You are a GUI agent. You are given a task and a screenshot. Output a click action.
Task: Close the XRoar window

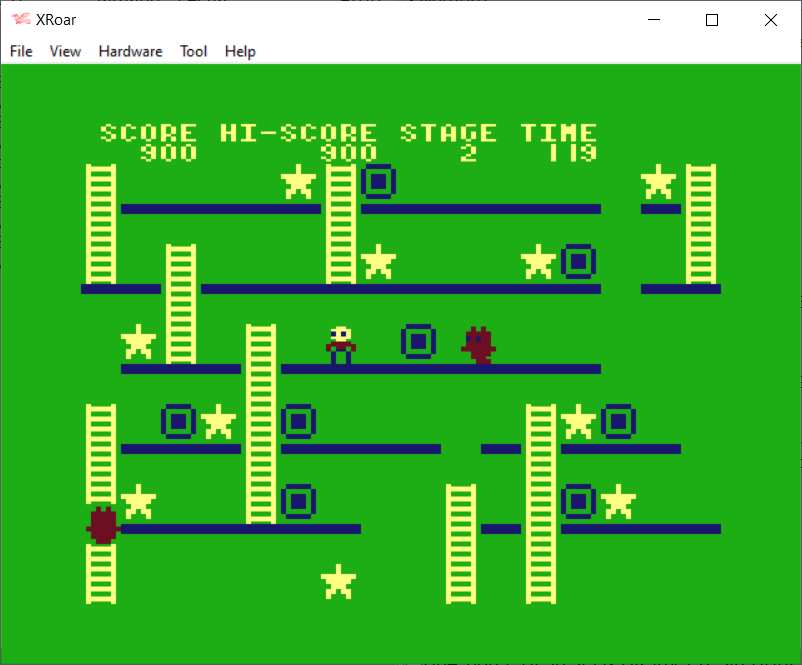pos(770,20)
